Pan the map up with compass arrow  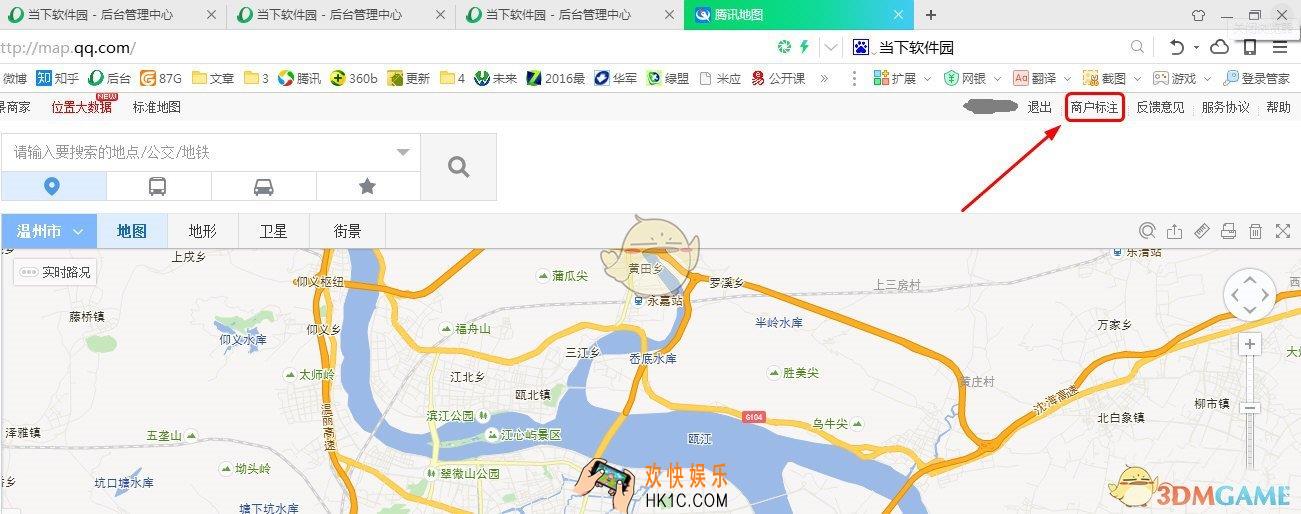(x=1250, y=281)
